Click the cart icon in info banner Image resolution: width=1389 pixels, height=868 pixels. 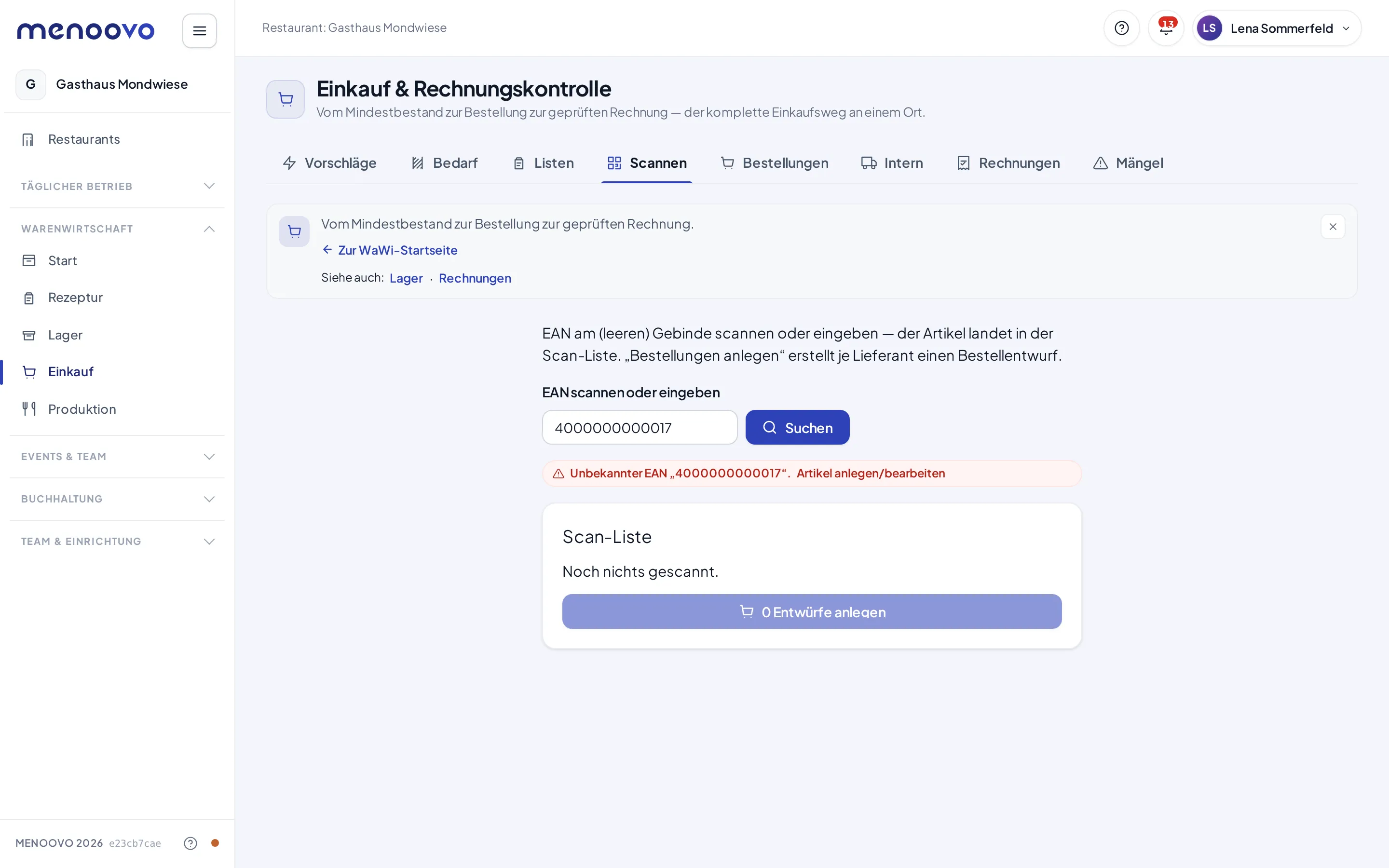(294, 231)
